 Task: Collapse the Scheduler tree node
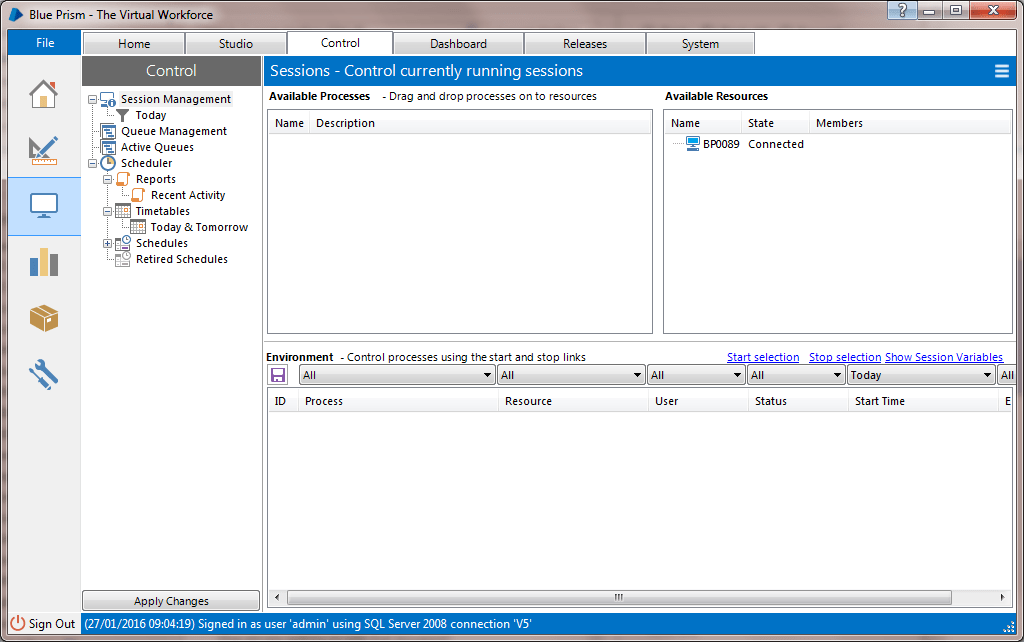[93, 163]
